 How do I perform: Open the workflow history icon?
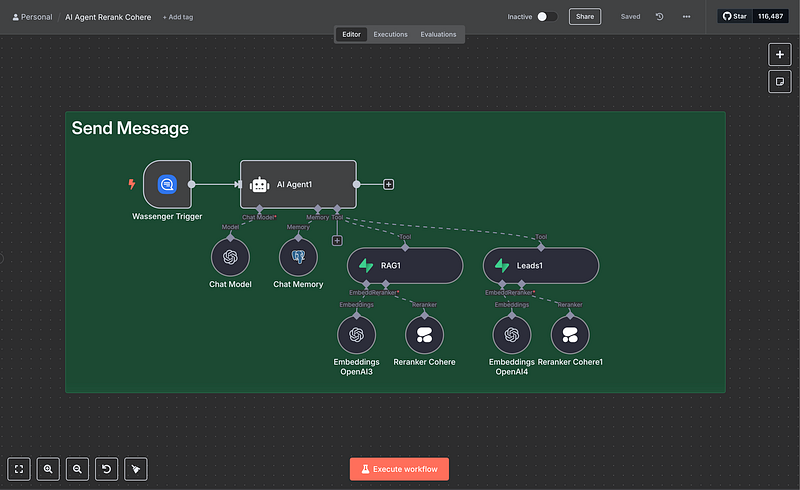pos(659,17)
